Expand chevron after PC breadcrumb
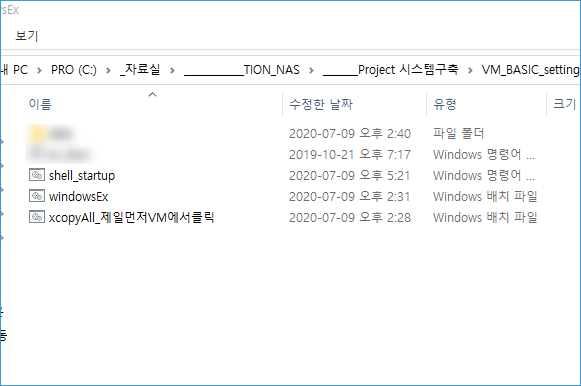Viewport: 581px width, 386px height. pyautogui.click(x=39, y=70)
